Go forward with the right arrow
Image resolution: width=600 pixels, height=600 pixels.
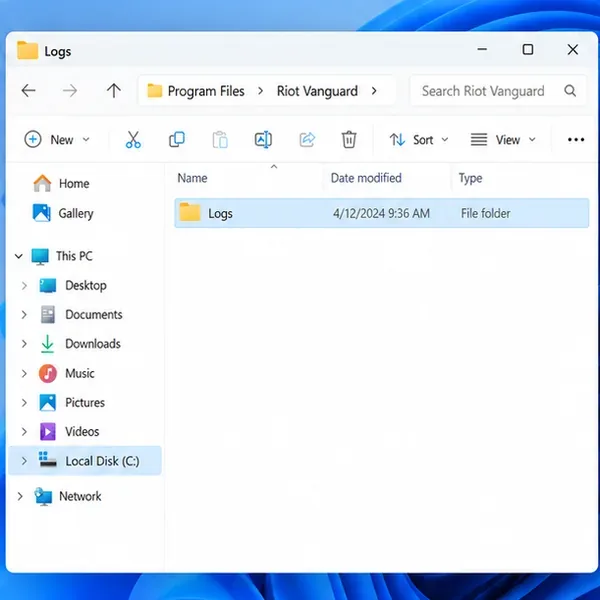coord(70,91)
